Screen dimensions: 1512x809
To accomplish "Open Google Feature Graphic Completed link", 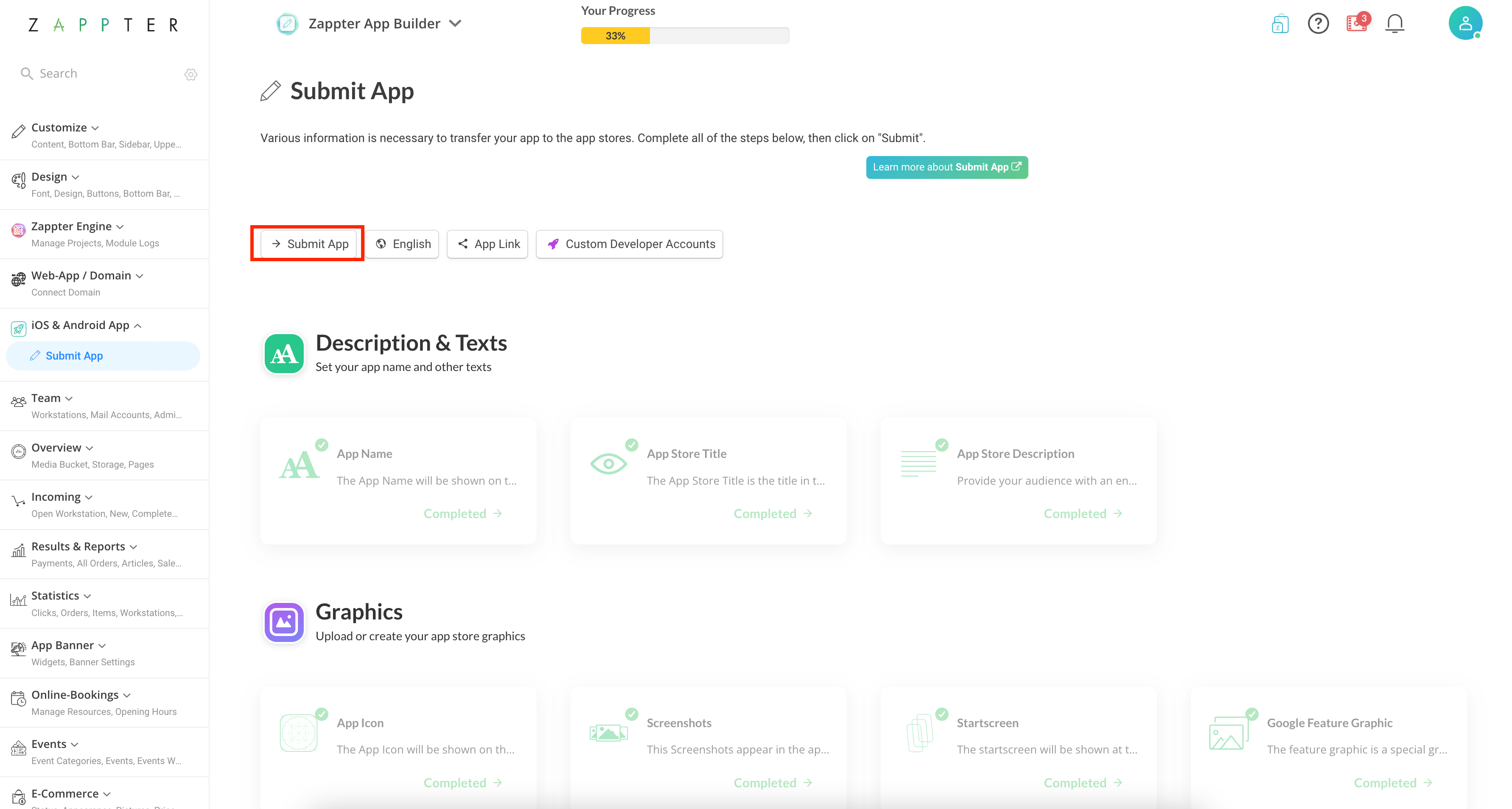I will 1393,783.
